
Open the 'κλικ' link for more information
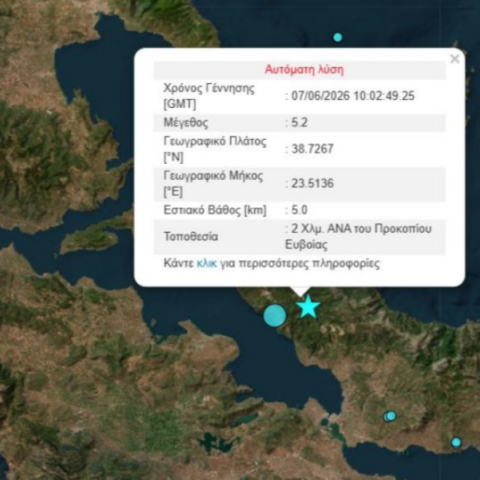point(207,263)
